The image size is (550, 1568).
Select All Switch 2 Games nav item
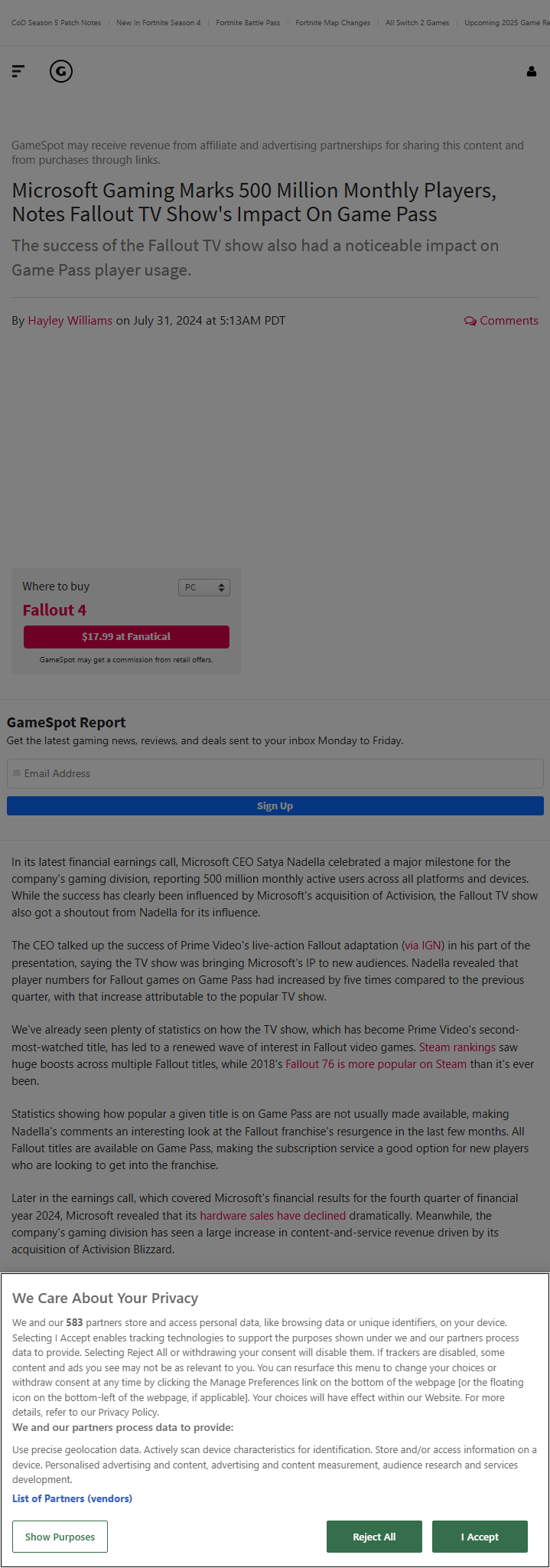click(x=417, y=23)
